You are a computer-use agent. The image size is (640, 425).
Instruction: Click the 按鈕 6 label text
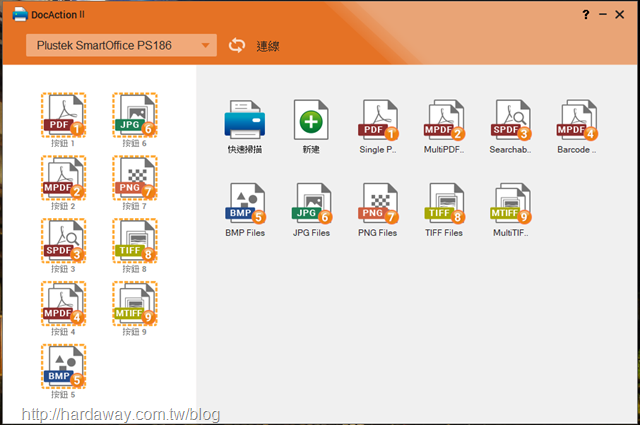134,143
